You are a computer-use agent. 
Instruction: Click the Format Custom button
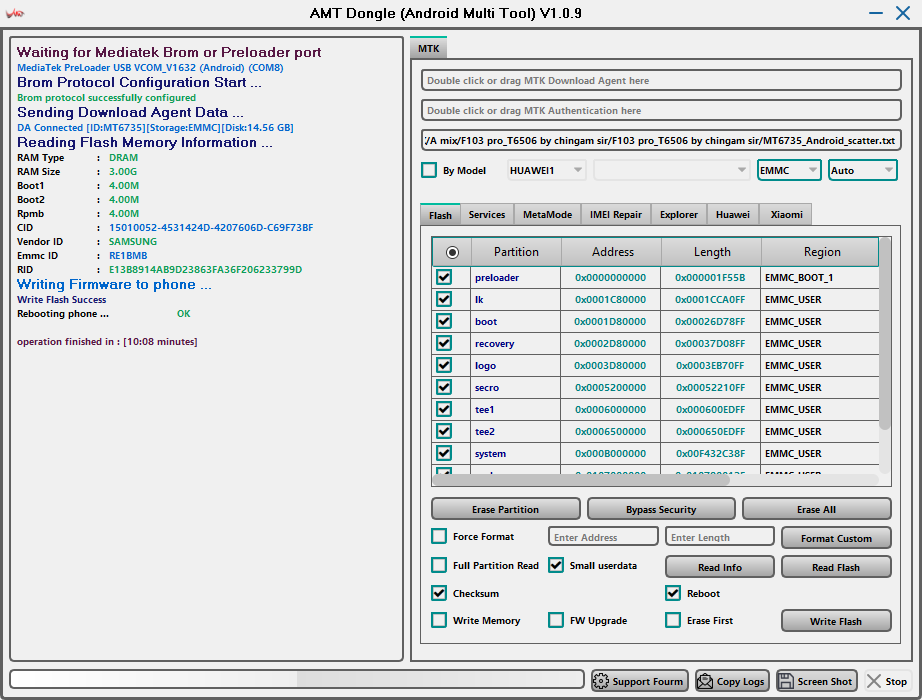(x=836, y=538)
